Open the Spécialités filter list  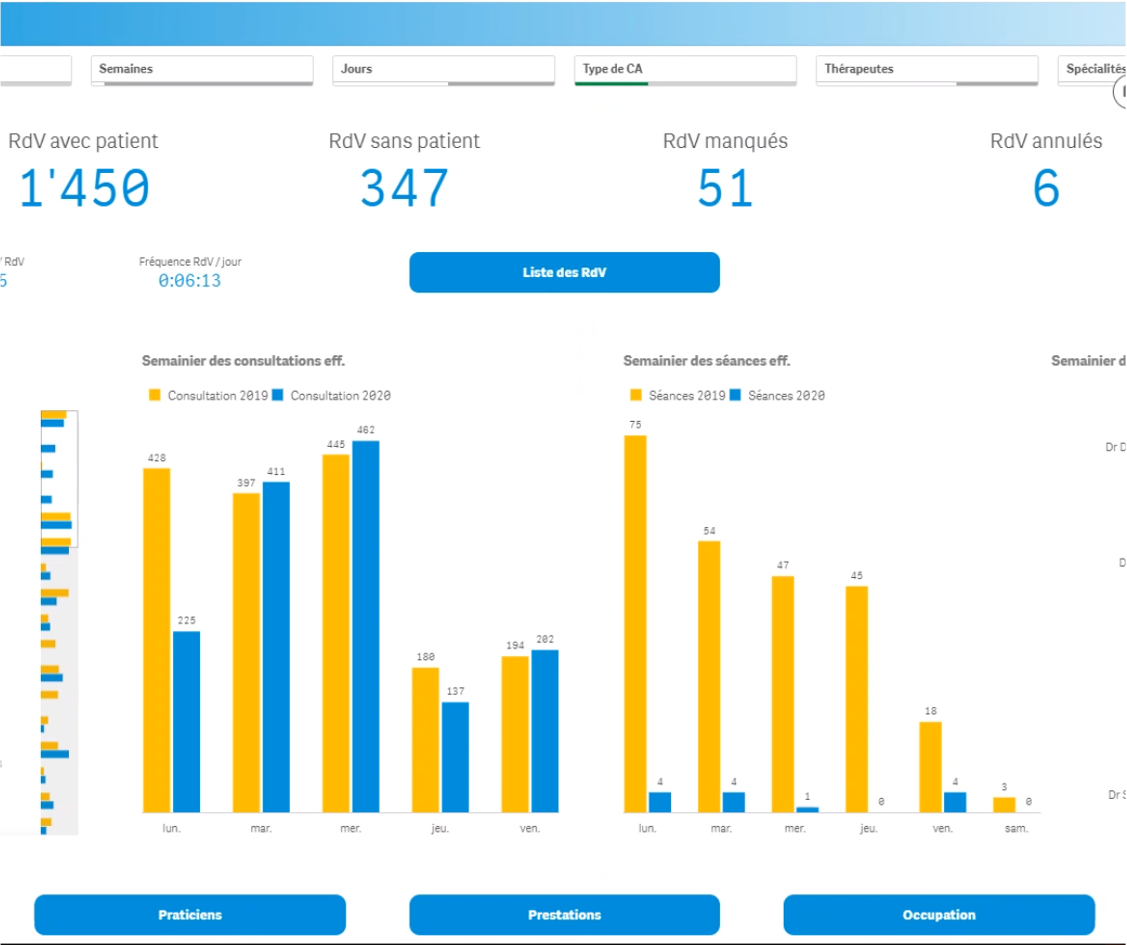[1095, 69]
